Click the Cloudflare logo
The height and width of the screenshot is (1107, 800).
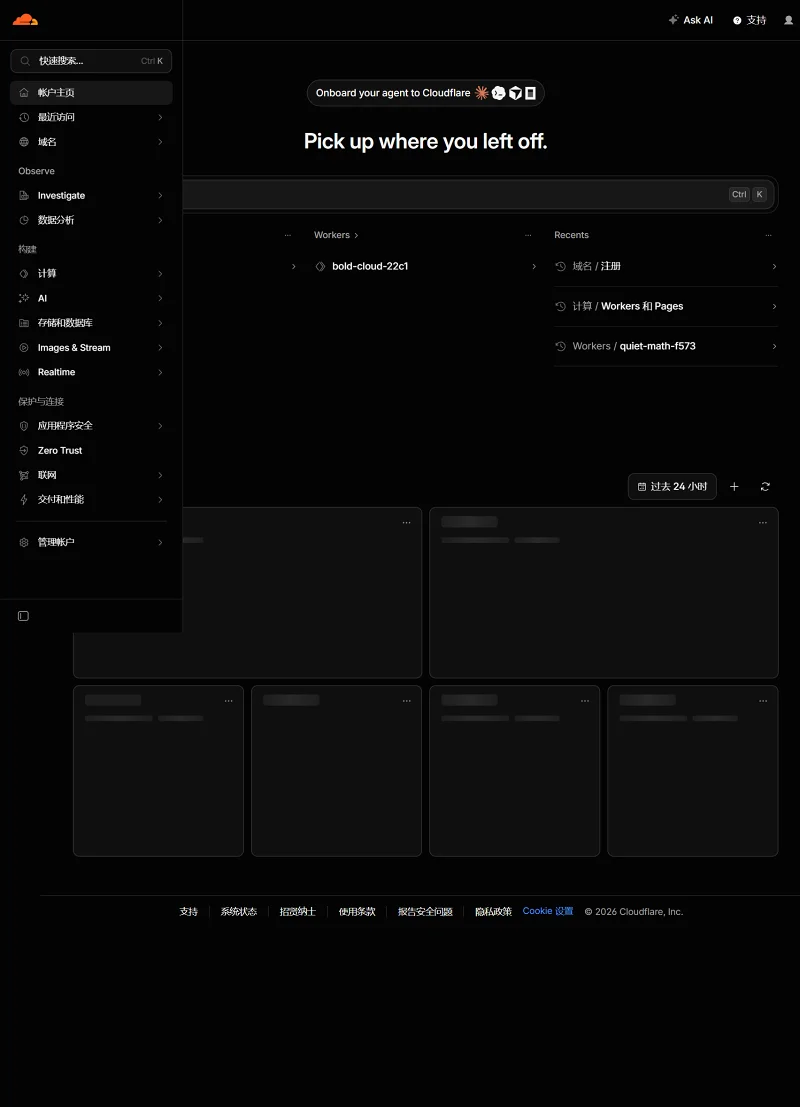25,20
